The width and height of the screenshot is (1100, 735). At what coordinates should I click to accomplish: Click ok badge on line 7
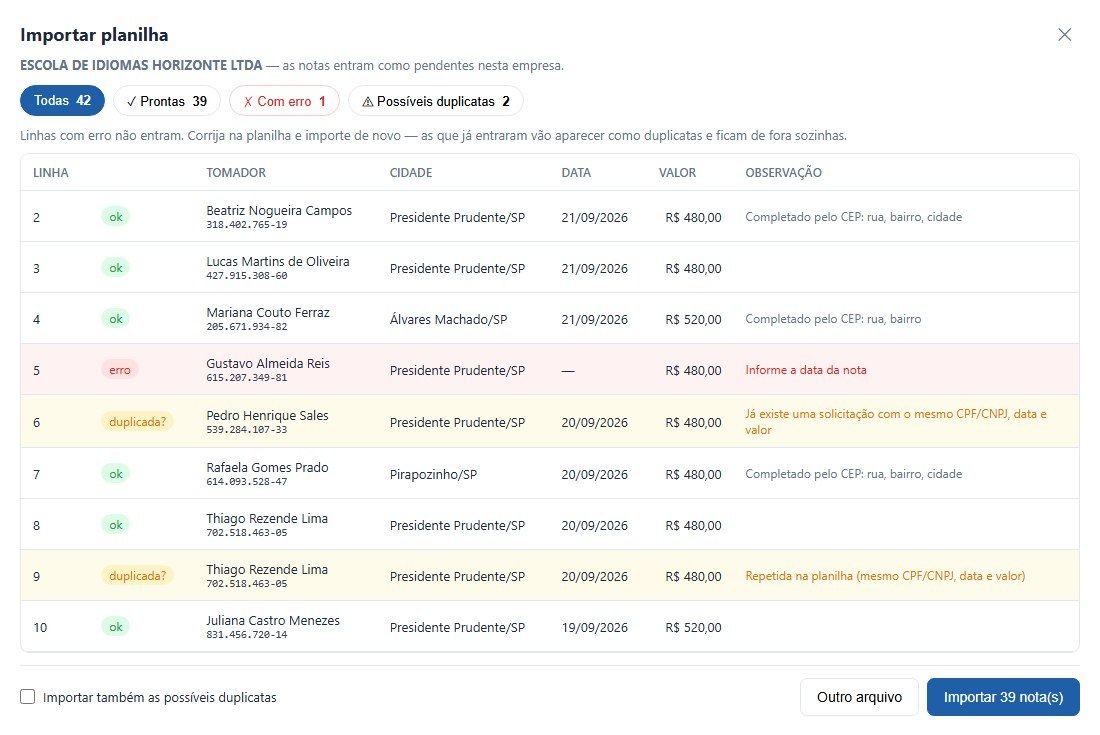(116, 473)
